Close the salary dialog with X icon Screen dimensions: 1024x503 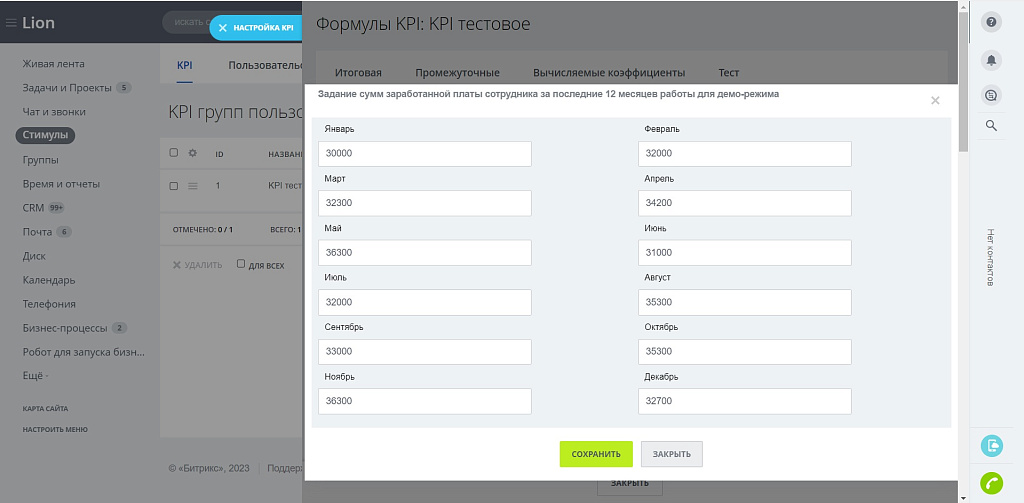[935, 100]
